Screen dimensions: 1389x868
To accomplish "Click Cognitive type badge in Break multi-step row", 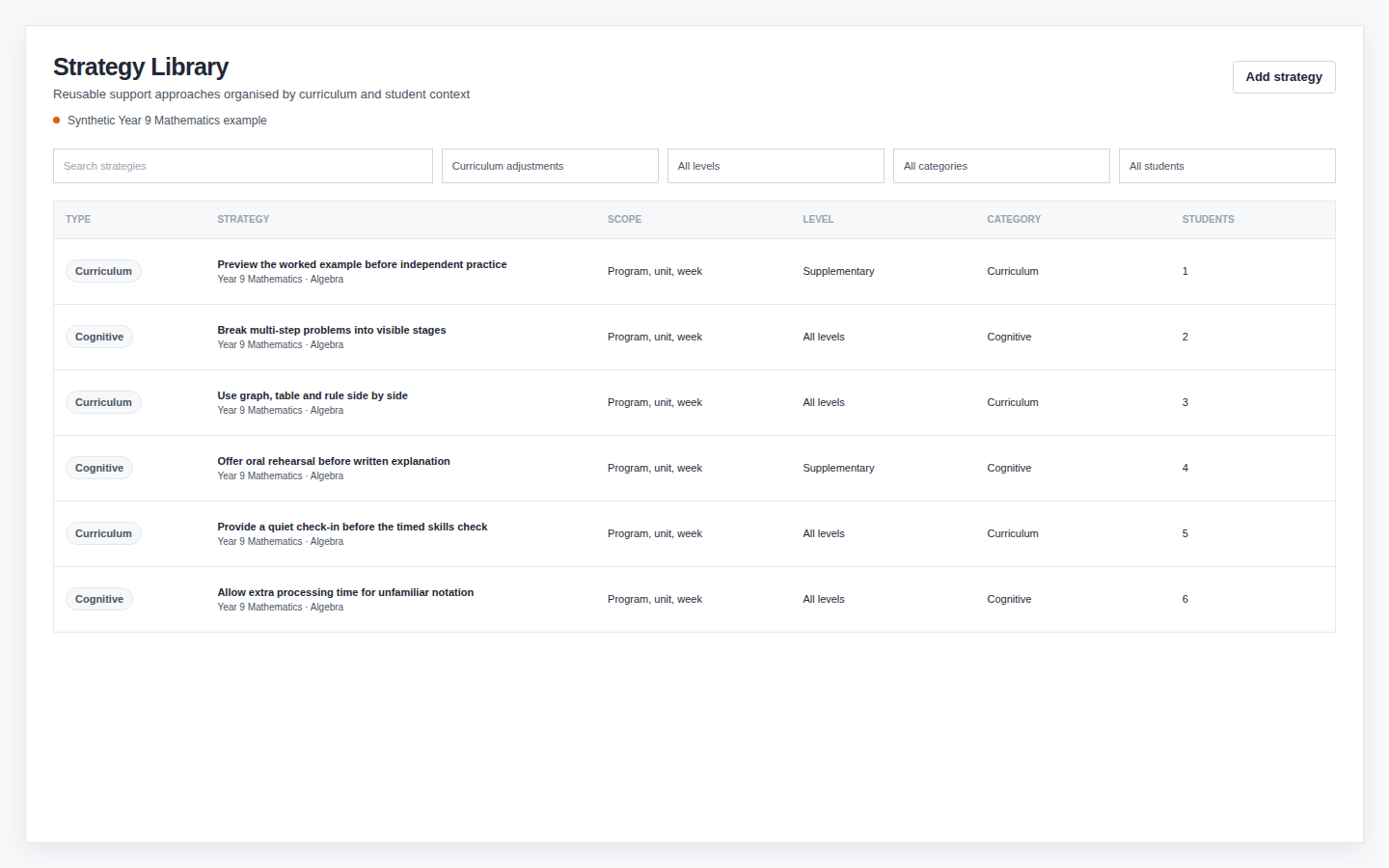I will click(x=99, y=337).
